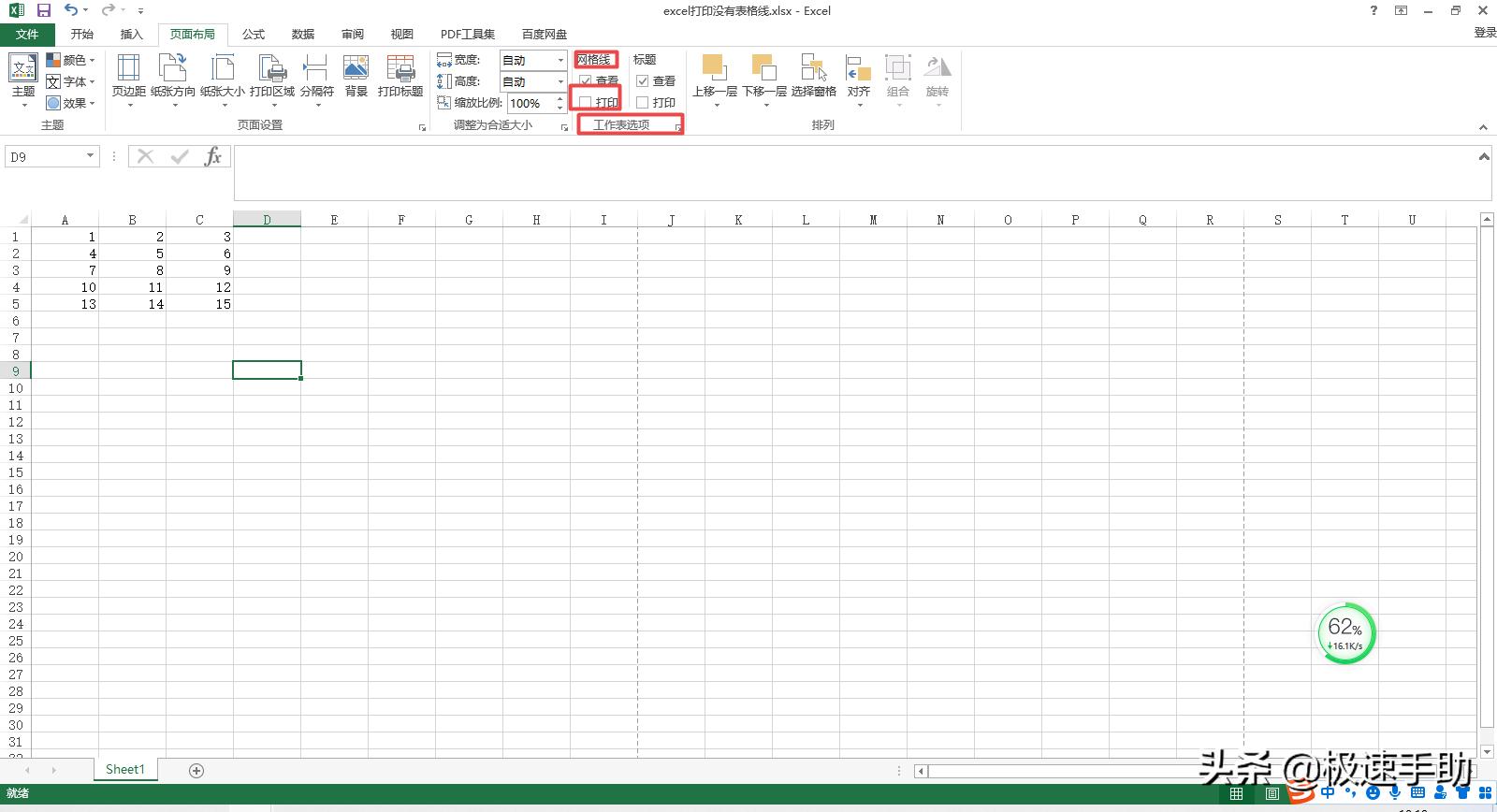Viewport: 1497px width, 812px height.
Task: Uncheck 查看 under the 标题 headings group
Action: click(x=643, y=81)
